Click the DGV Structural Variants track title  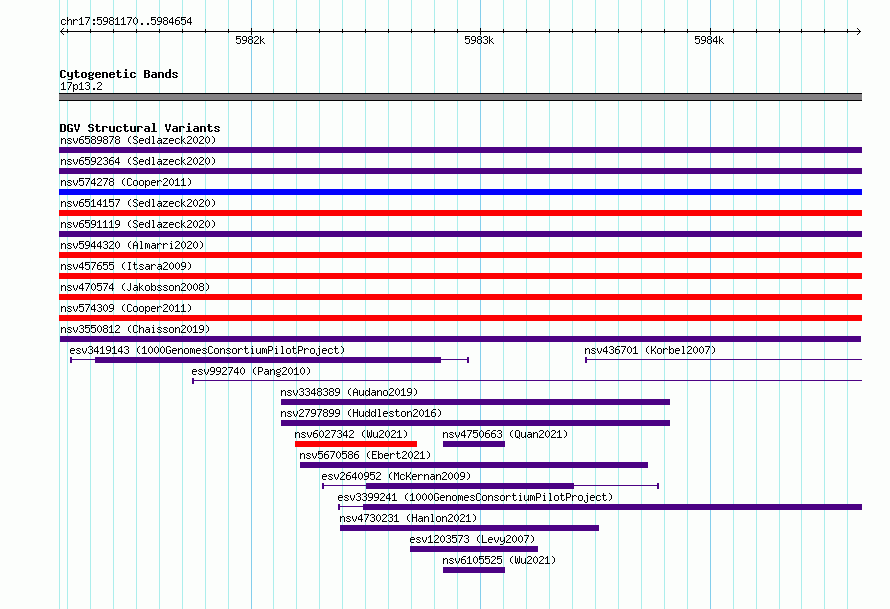(140, 128)
